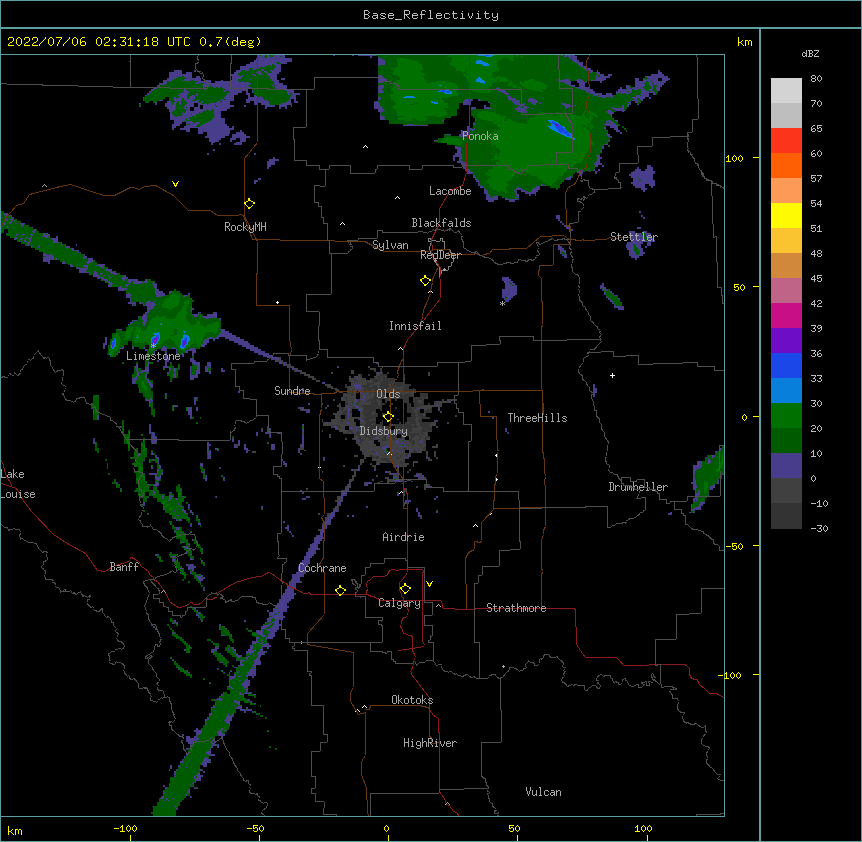Select the light gray top swatch at 80 dBZ
The image size is (862, 842).
click(786, 91)
